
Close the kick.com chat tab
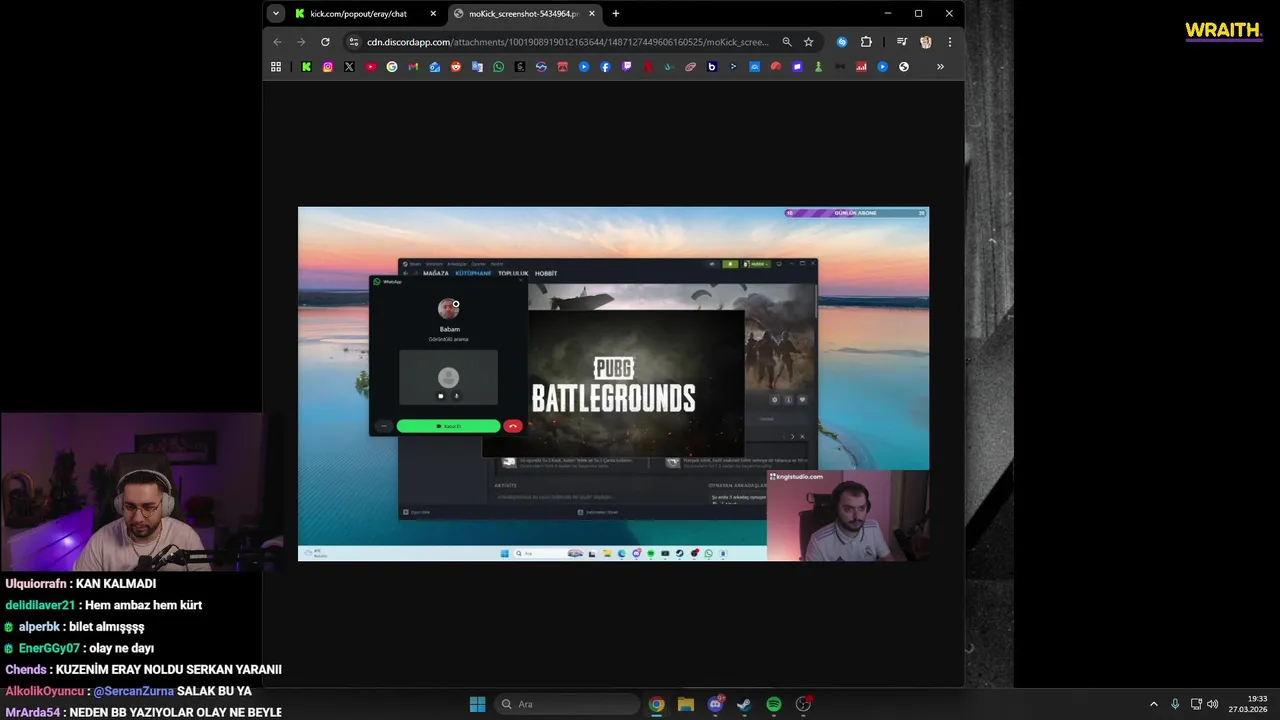coord(433,14)
